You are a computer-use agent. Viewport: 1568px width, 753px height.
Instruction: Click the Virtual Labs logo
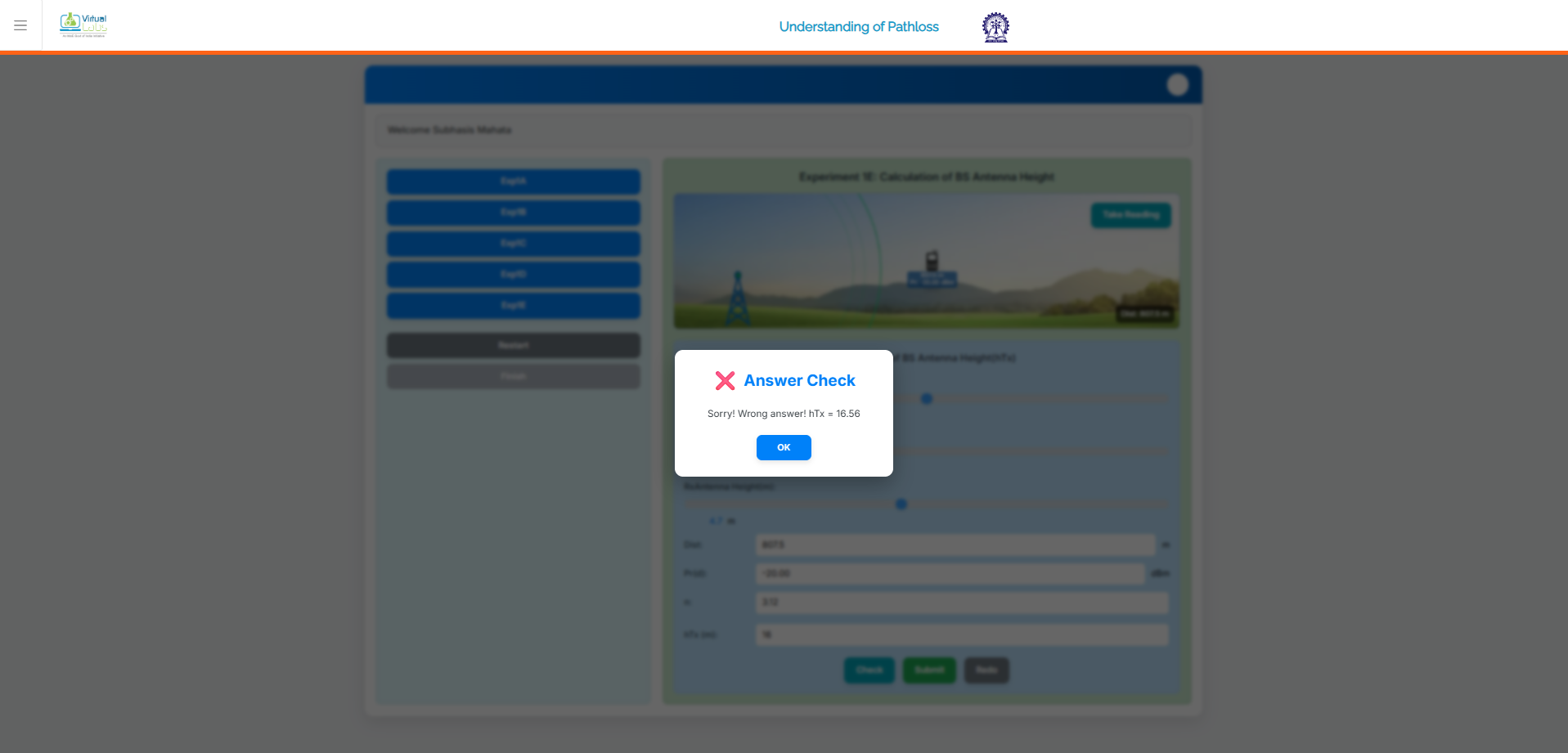point(83,25)
